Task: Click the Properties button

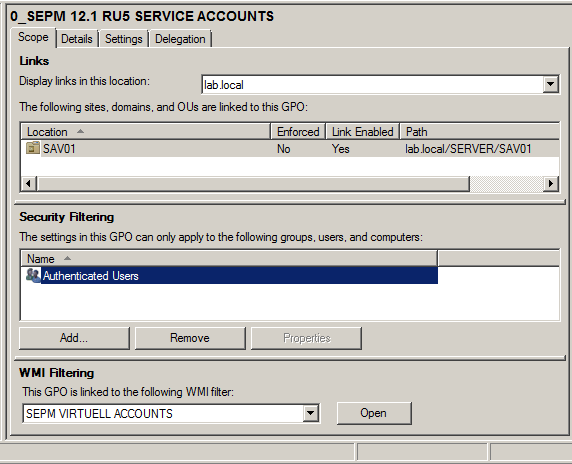Action: tap(306, 338)
